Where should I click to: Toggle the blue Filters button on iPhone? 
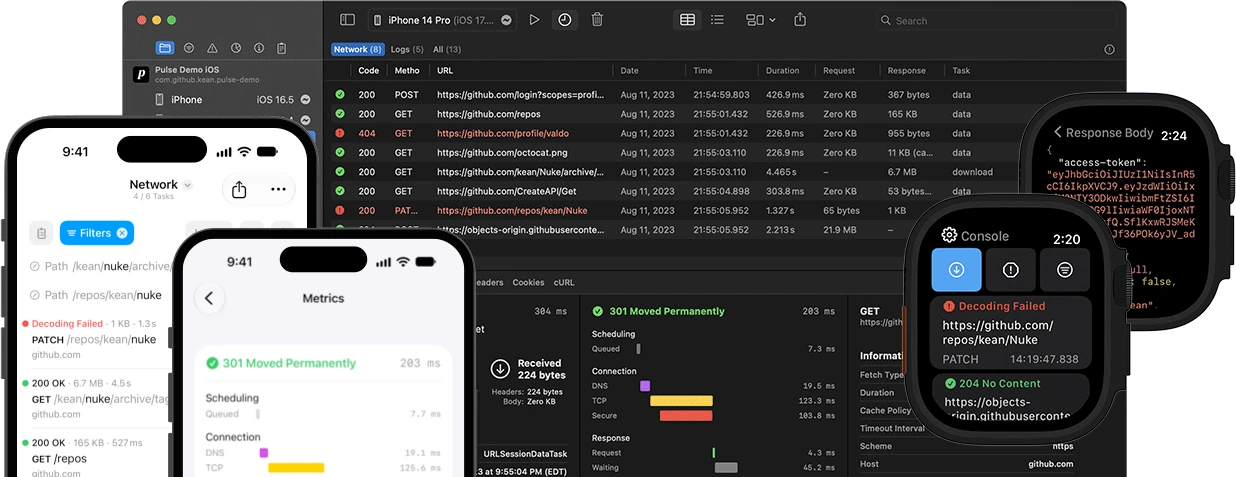(x=97, y=233)
